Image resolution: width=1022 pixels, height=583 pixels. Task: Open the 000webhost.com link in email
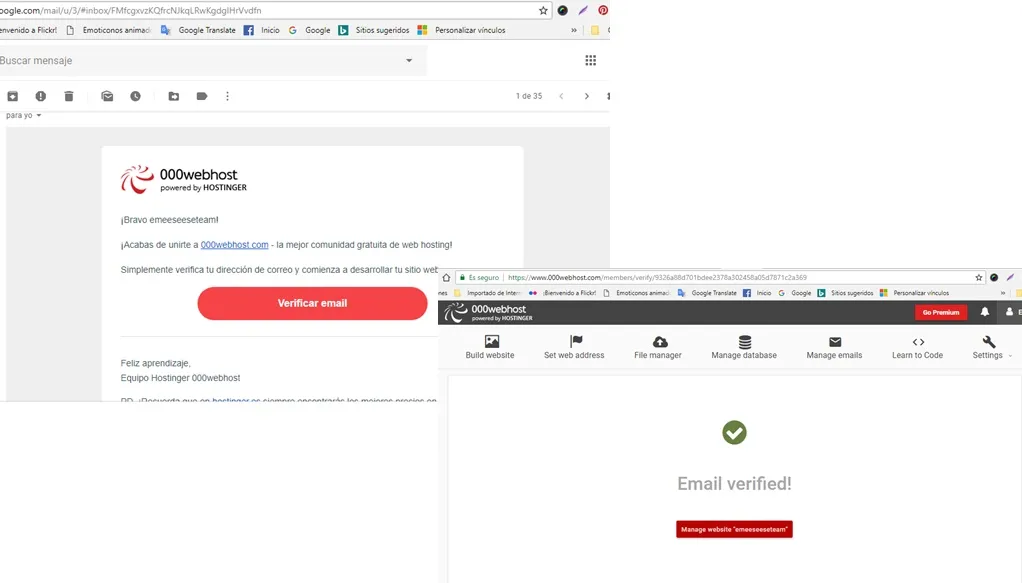234,245
